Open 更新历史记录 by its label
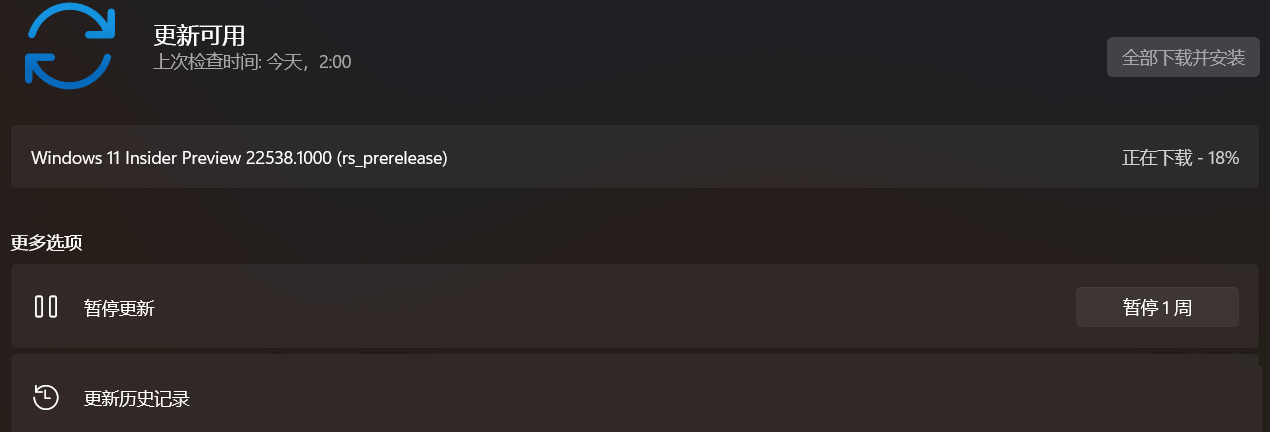The height and width of the screenshot is (432, 1270). pos(137,399)
